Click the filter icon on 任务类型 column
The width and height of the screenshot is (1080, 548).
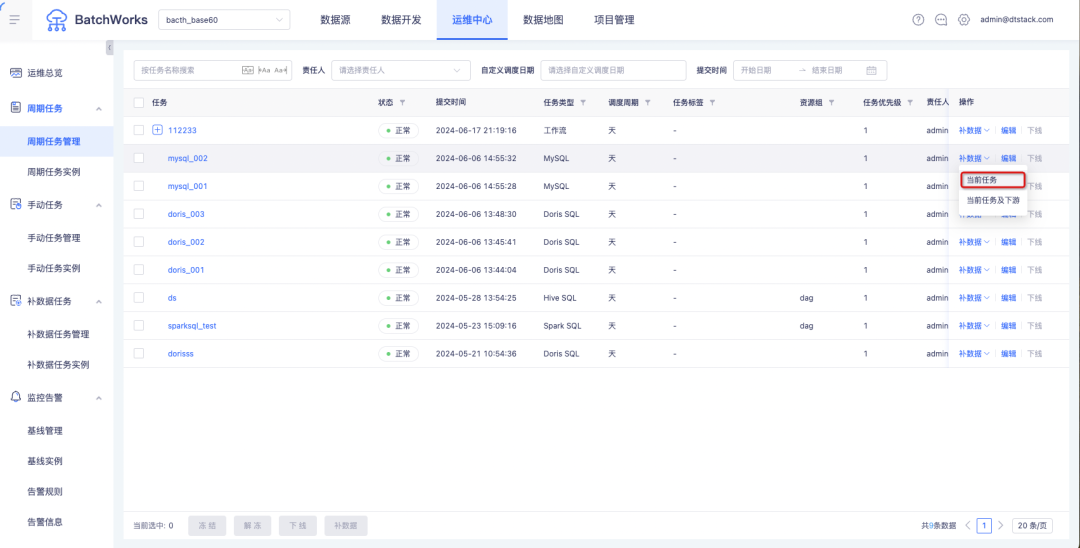point(584,103)
